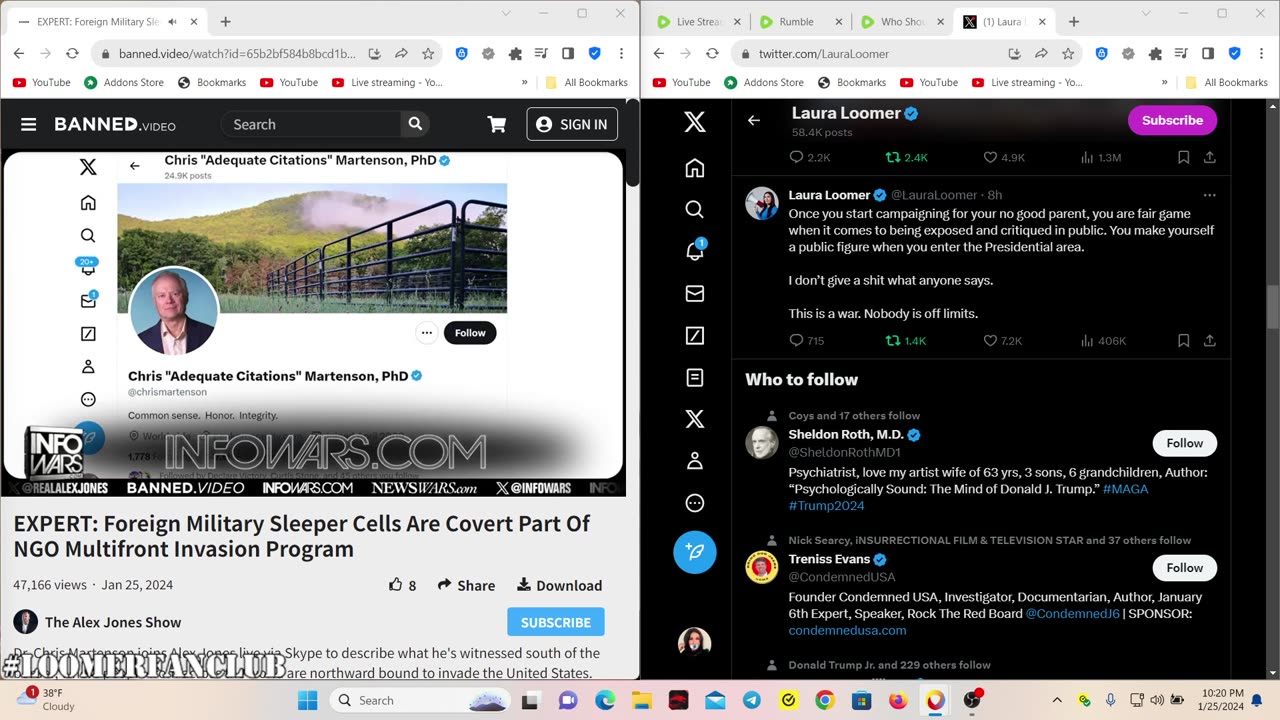
Task: Open side panel icon in Twitter window
Action: 1208,54
